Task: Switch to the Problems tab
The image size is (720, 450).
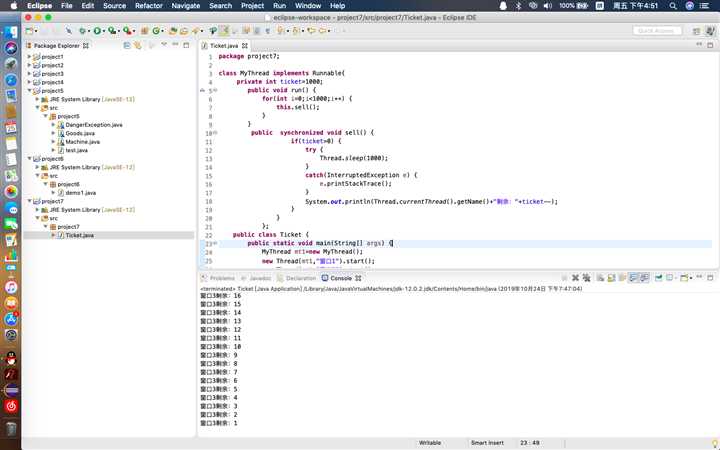Action: (x=222, y=278)
